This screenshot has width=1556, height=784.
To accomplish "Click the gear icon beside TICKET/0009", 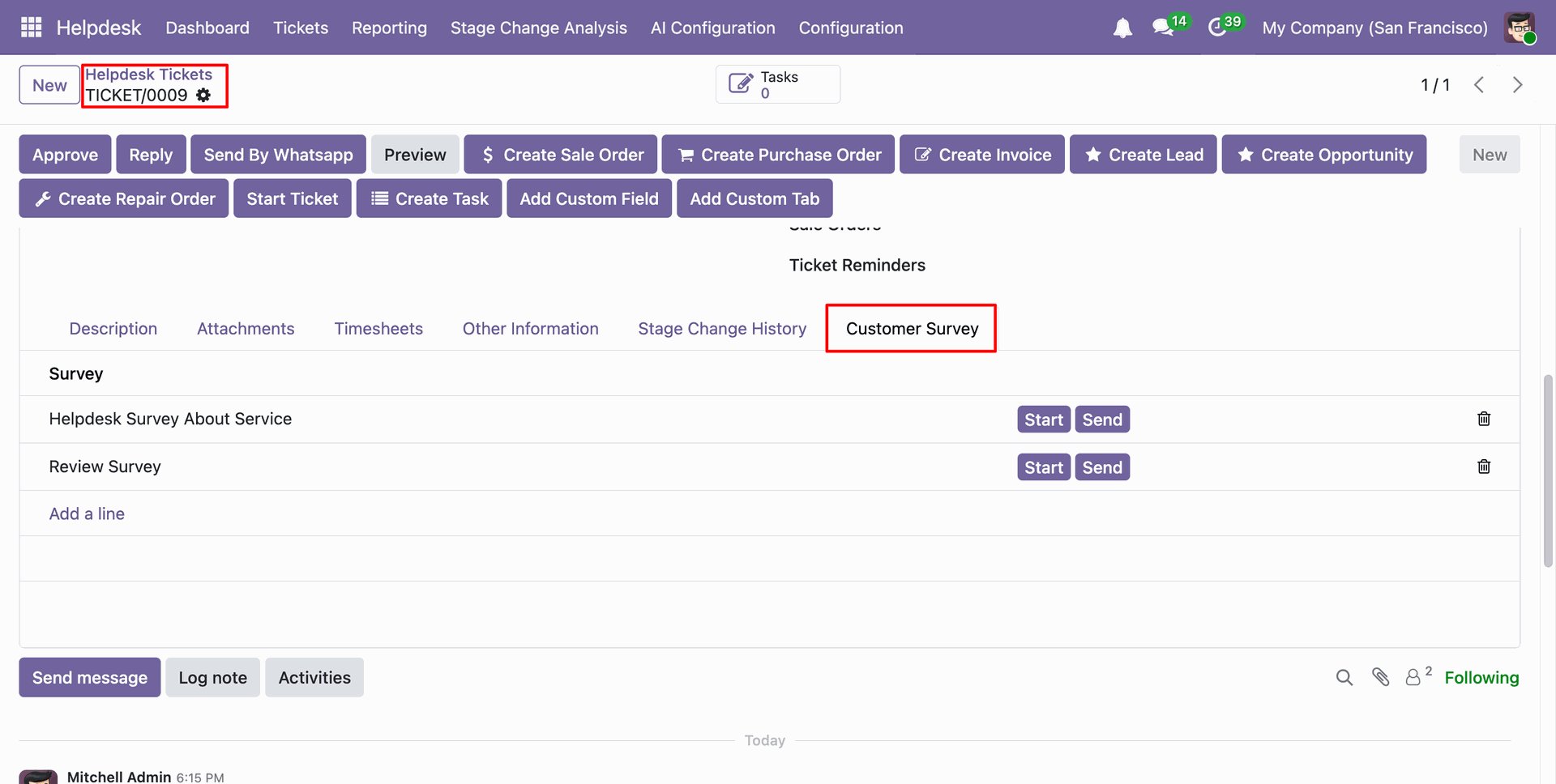I will 203,96.
